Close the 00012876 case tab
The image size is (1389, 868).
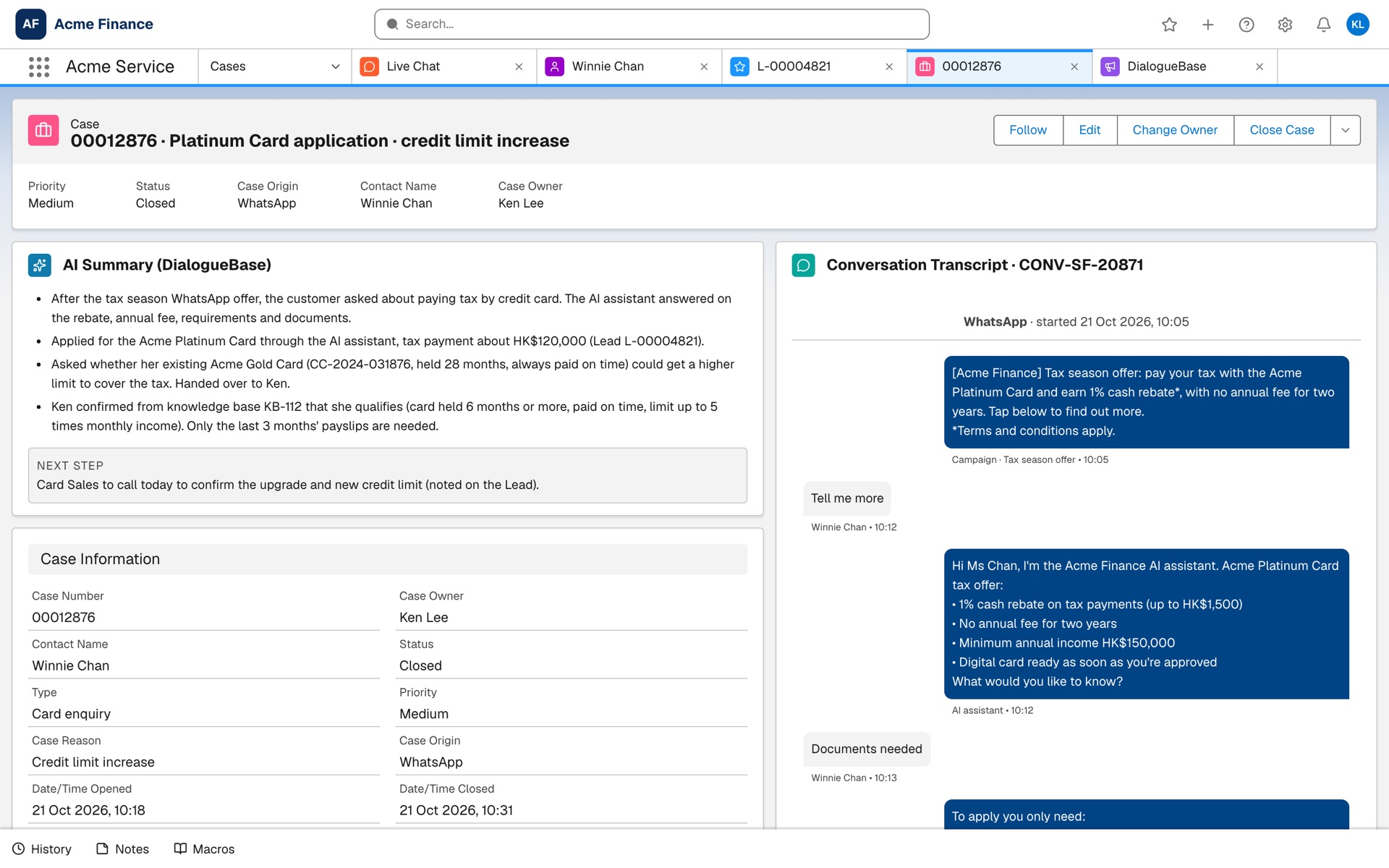tap(1074, 67)
